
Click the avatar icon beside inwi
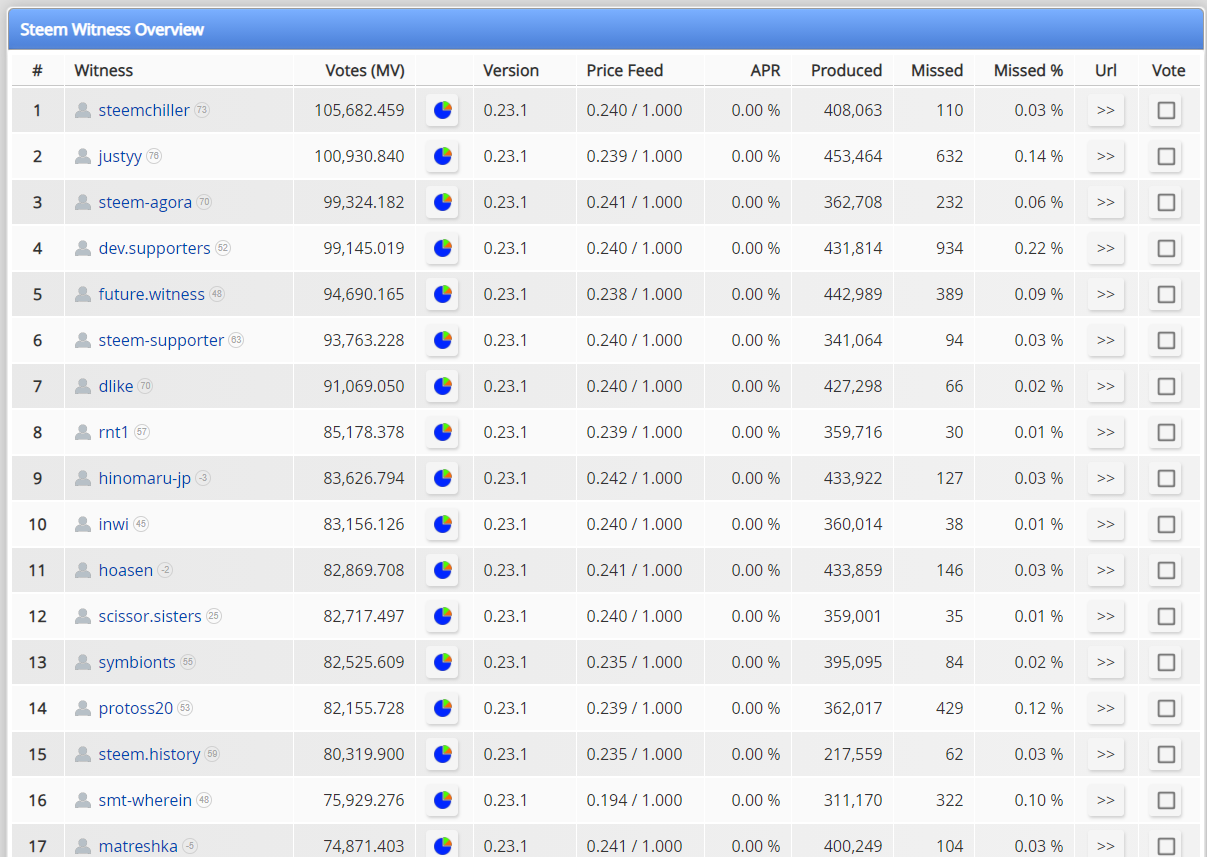(x=83, y=524)
